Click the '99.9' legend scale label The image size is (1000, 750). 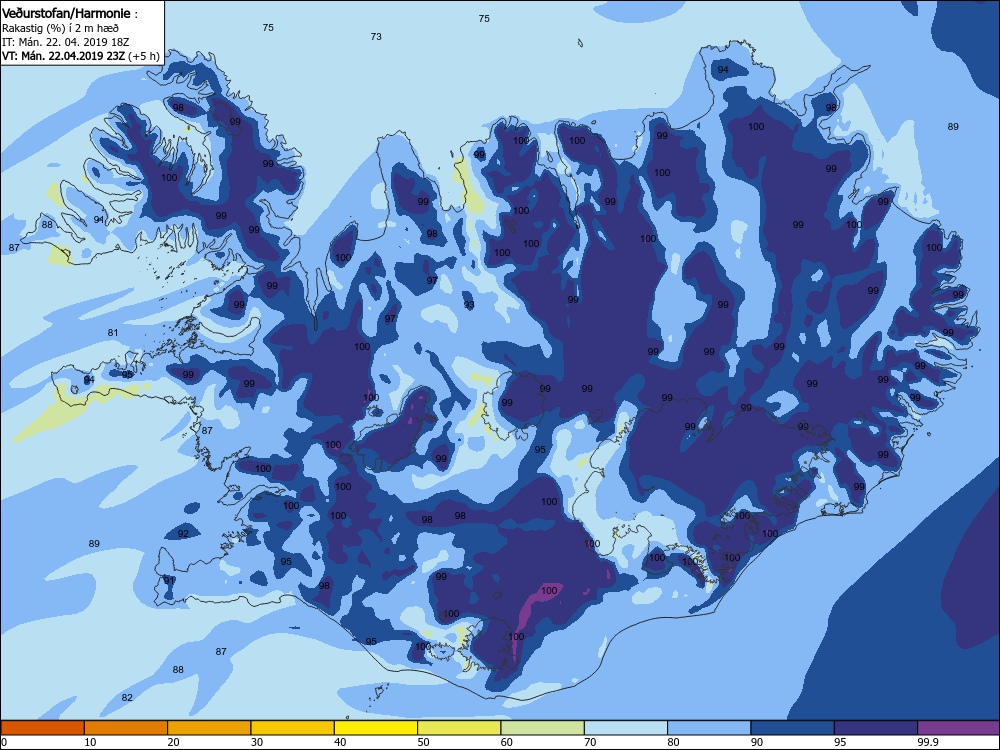point(927,742)
